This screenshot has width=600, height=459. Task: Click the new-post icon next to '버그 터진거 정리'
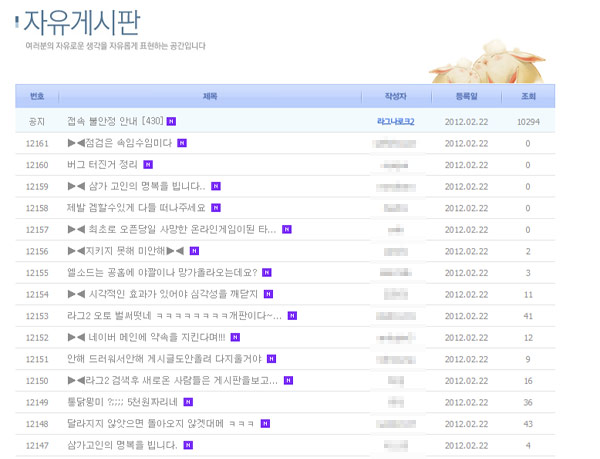(x=148, y=164)
